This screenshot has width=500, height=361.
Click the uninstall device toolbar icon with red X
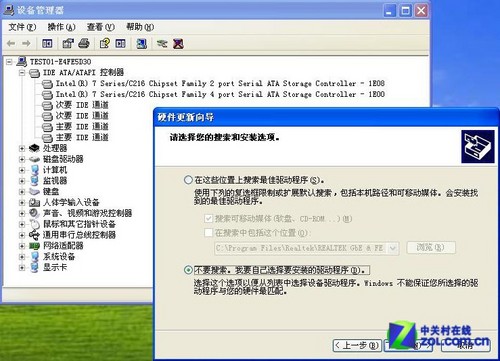pos(178,43)
